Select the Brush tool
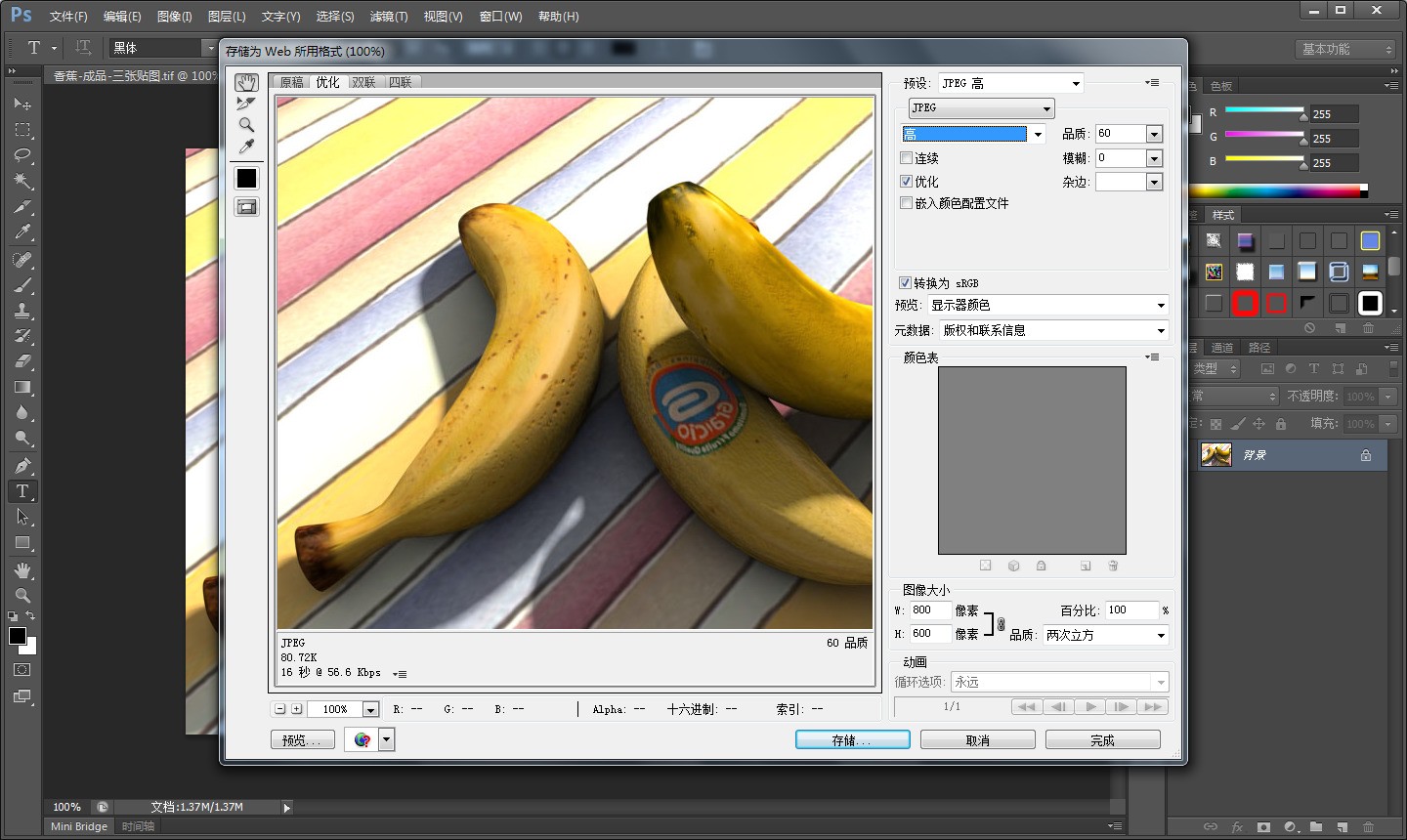The height and width of the screenshot is (840, 1407). 22,285
